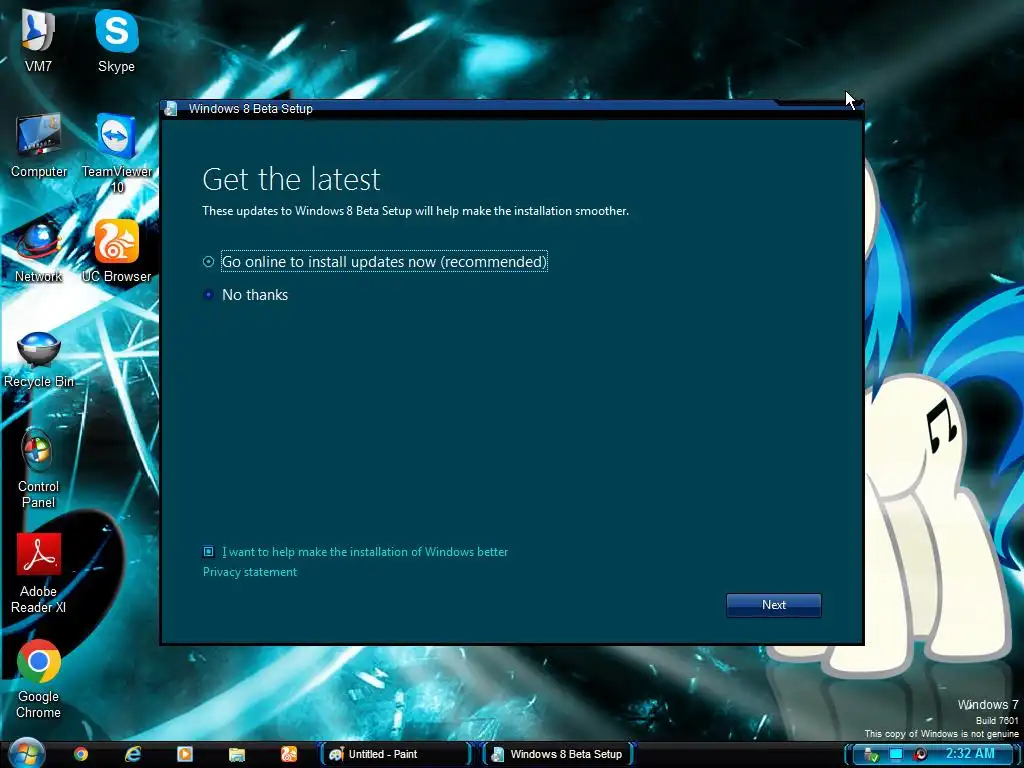Open the 2:32 AM system clock
The height and width of the screenshot is (768, 1024).
[970, 754]
